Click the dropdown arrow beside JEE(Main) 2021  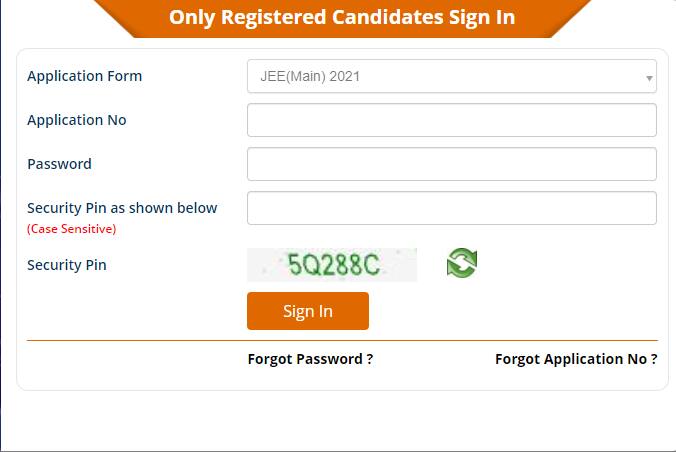pos(649,78)
